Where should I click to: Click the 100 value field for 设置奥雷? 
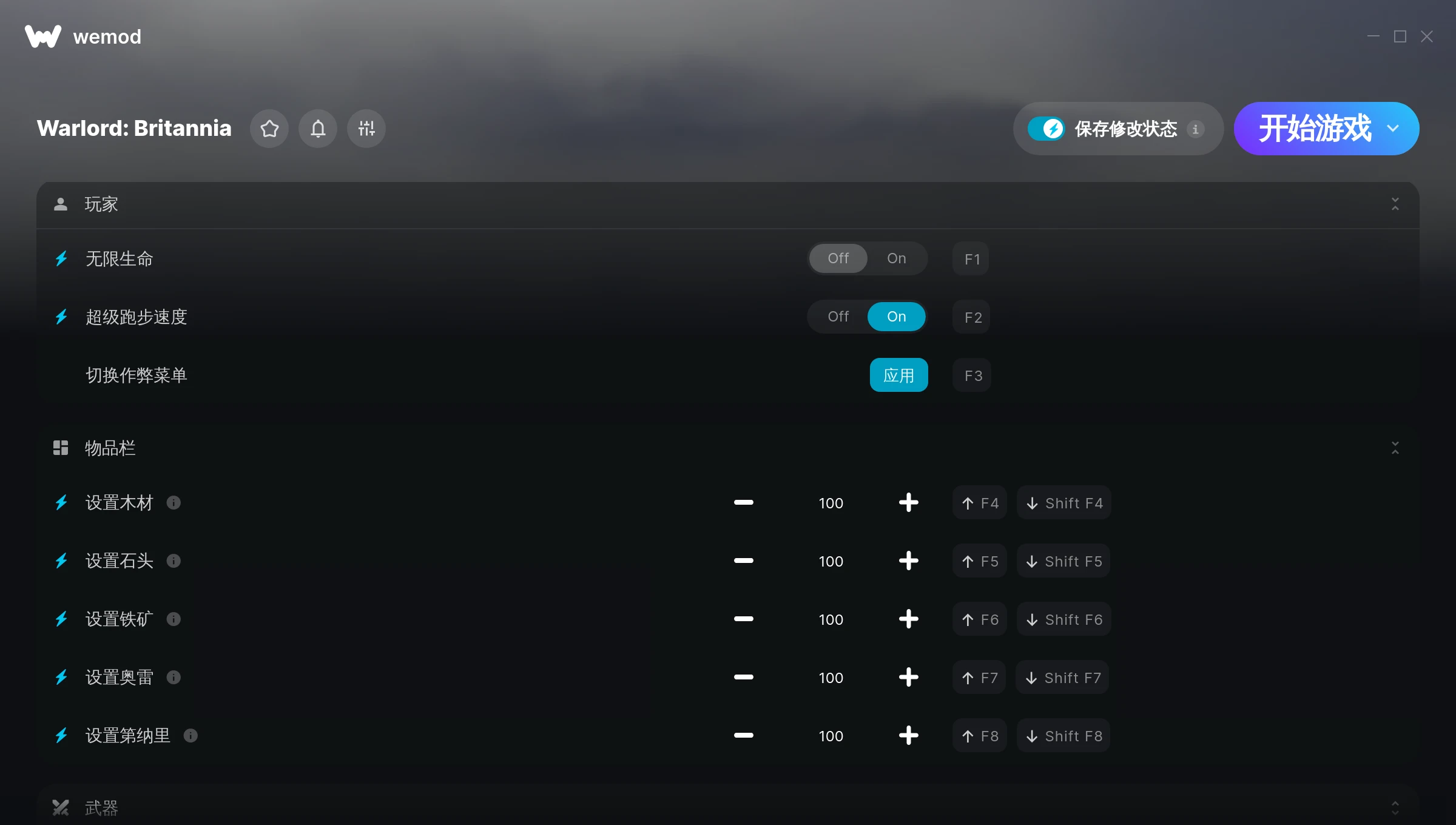coord(831,678)
